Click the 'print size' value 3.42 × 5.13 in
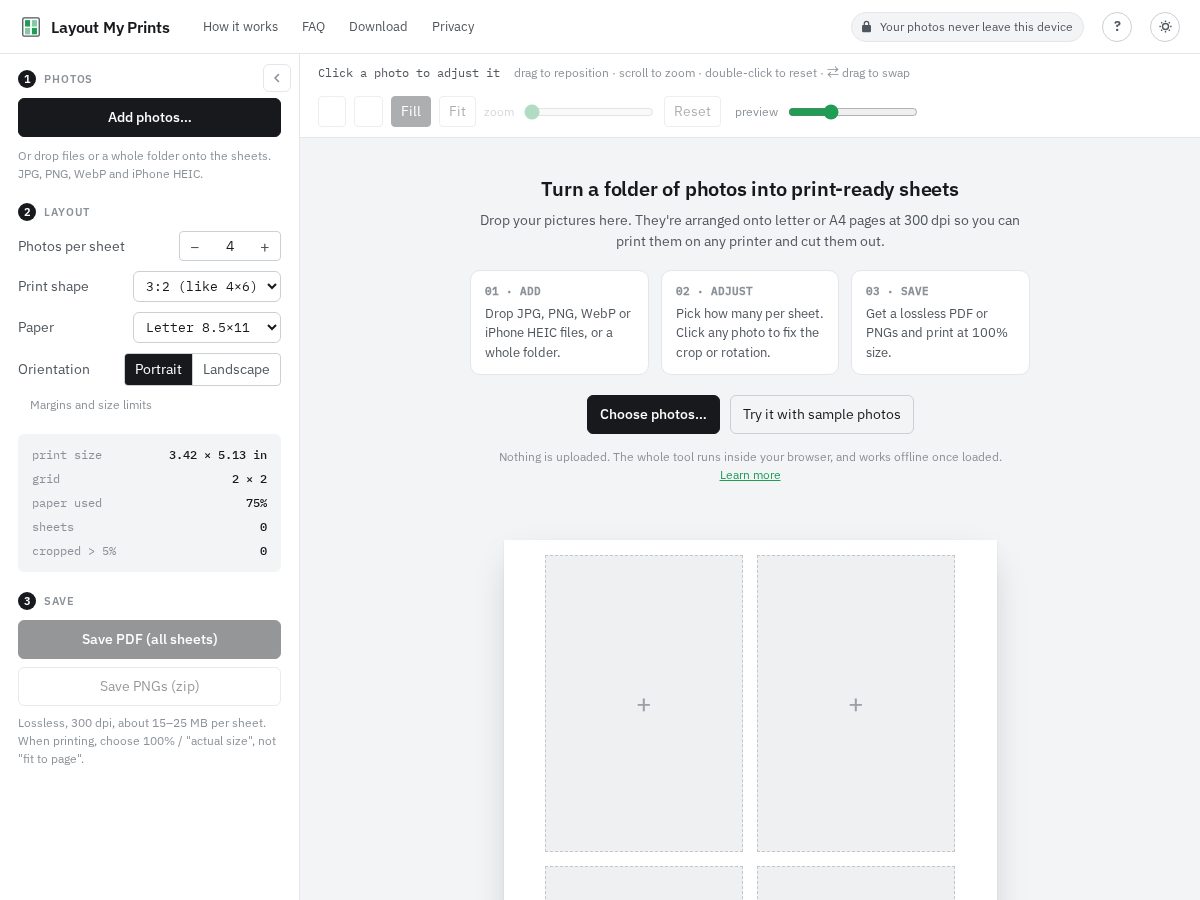This screenshot has height=900, width=1200. click(218, 455)
